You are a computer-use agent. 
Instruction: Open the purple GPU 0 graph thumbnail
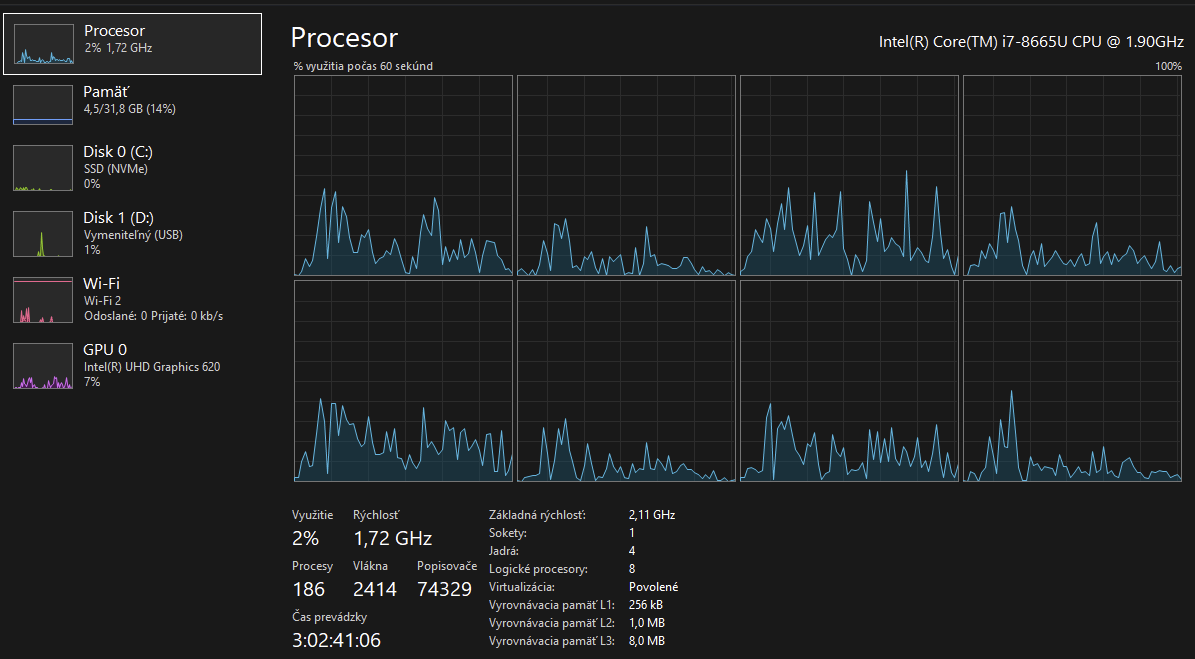click(x=43, y=366)
